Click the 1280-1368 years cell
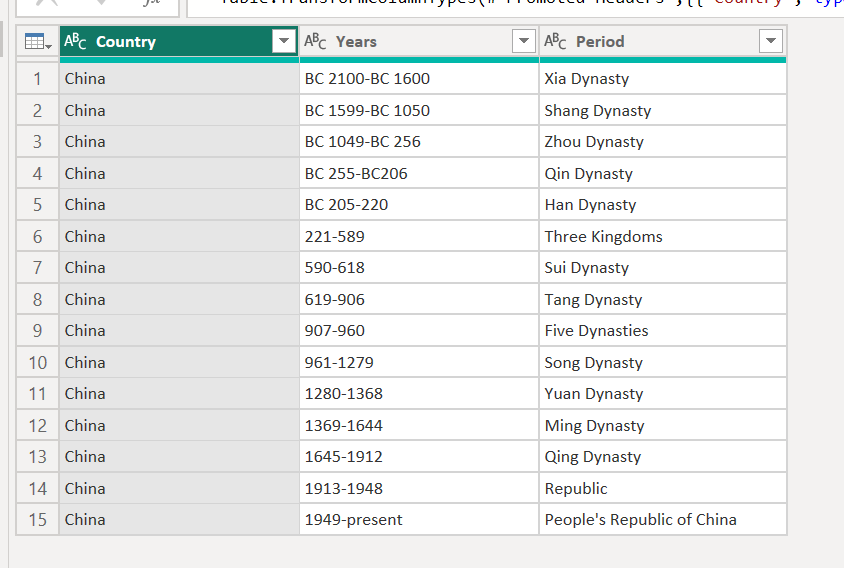 pyautogui.click(x=419, y=394)
